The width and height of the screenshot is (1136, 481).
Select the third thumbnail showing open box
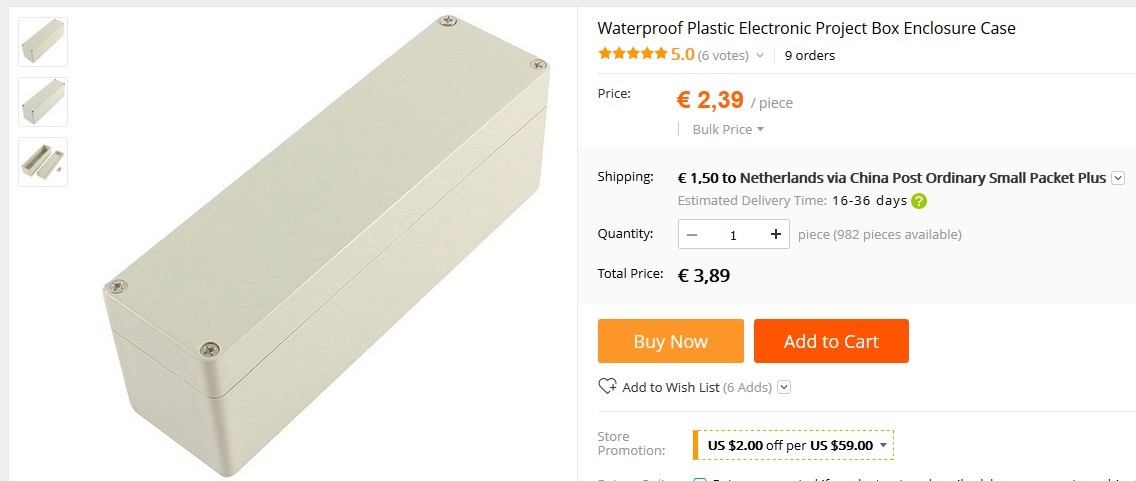click(43, 162)
